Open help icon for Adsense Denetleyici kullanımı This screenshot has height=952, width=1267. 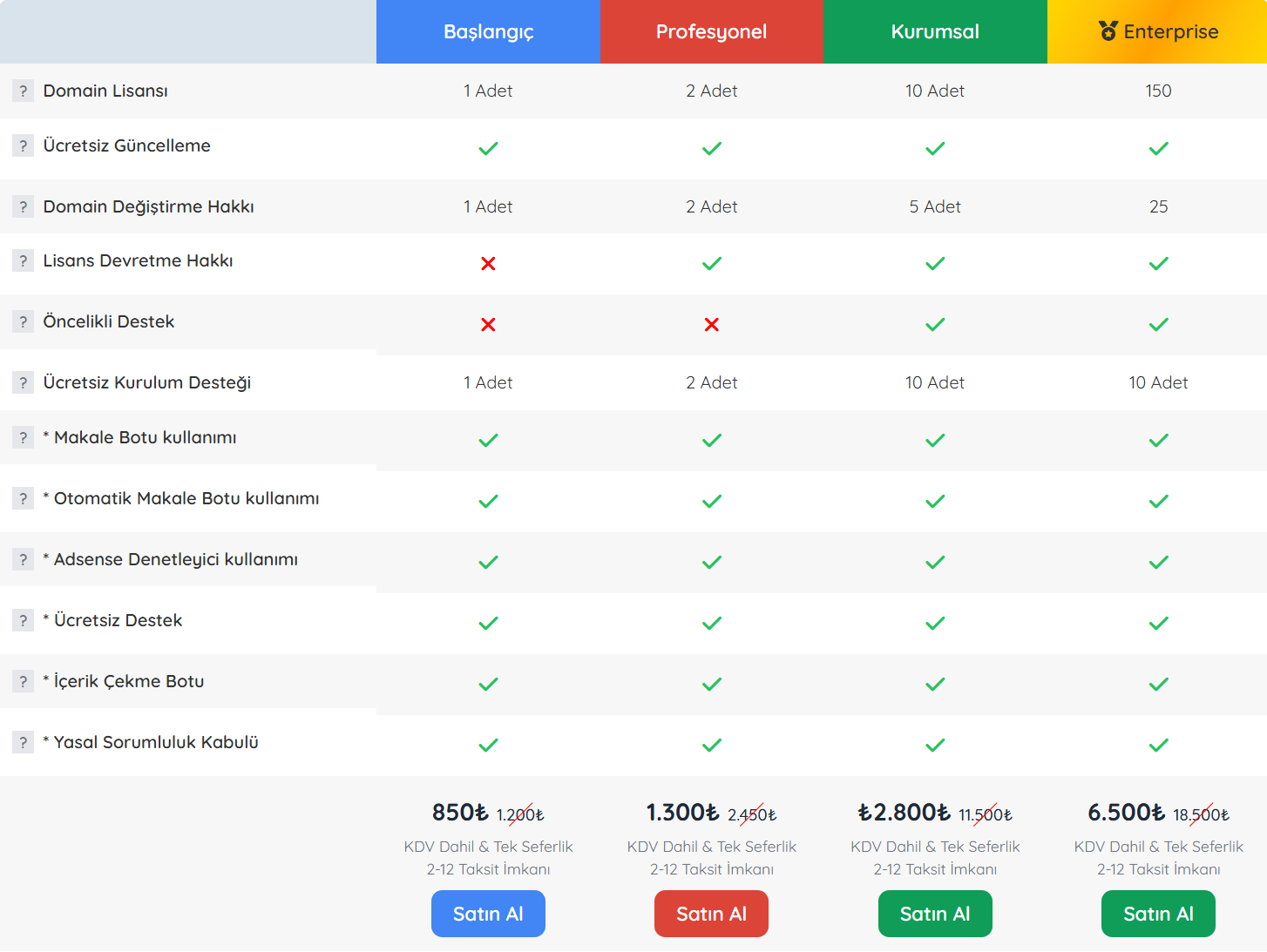tap(23, 559)
